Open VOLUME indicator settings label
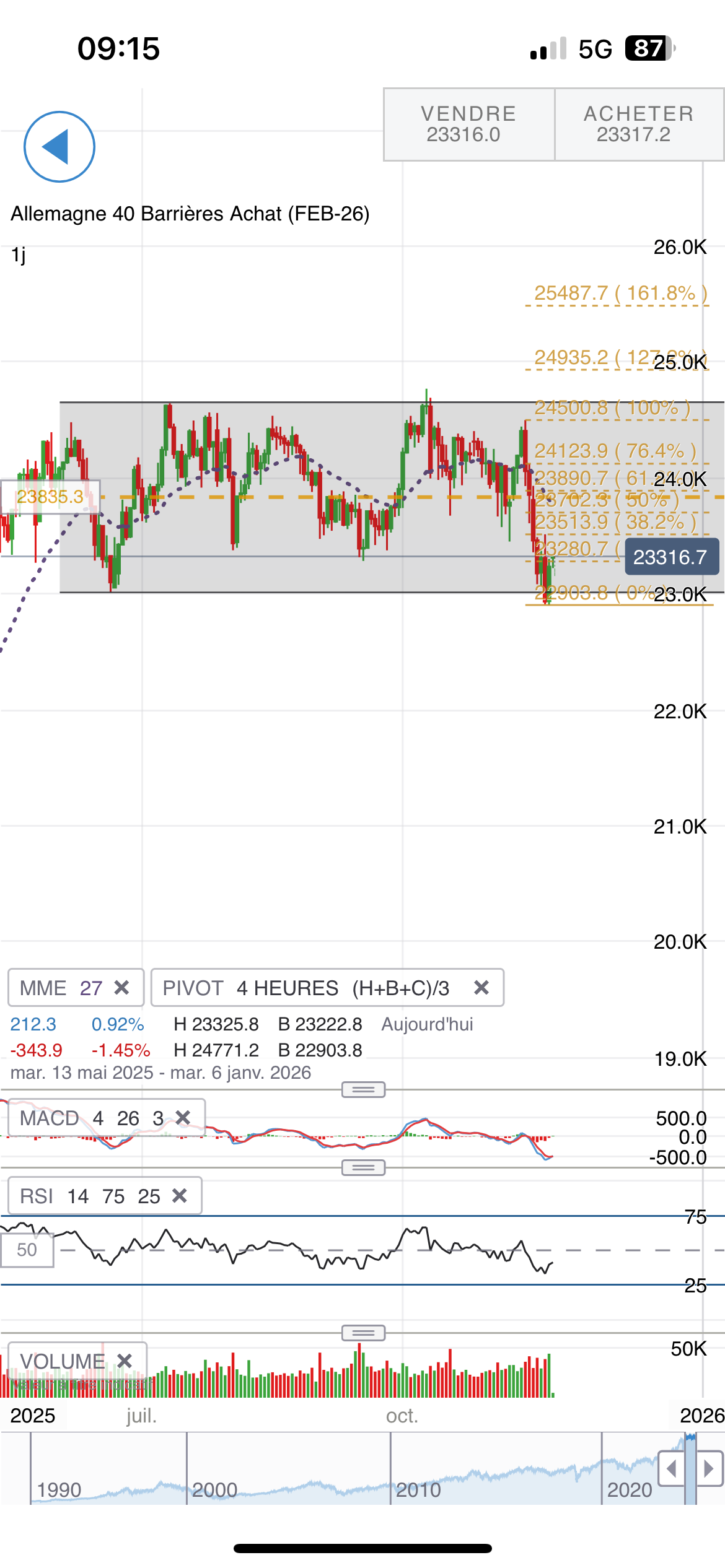This screenshot has width=725, height=1568. 62,1361
